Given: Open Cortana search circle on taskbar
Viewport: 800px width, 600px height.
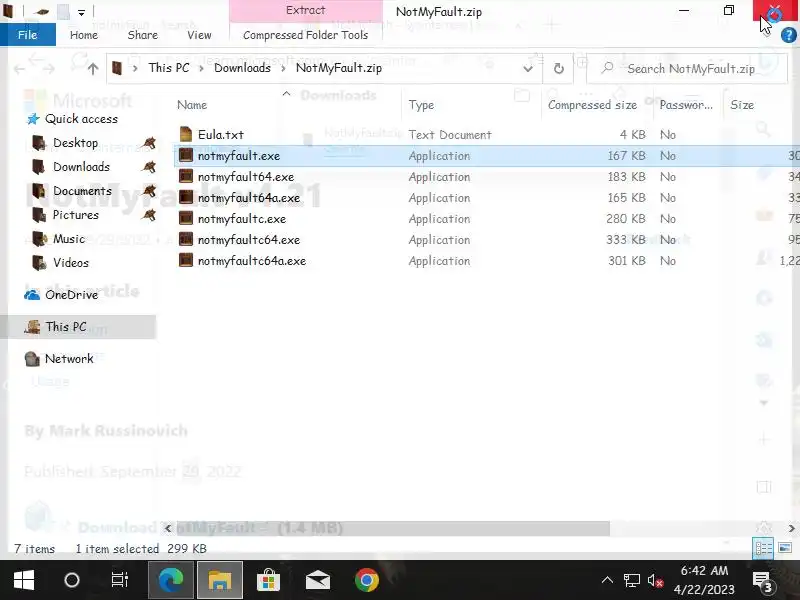Looking at the screenshot, I should (71, 580).
